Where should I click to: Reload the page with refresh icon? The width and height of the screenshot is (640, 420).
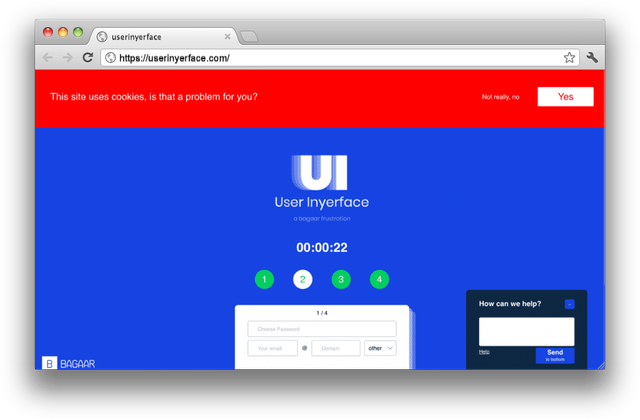click(88, 58)
